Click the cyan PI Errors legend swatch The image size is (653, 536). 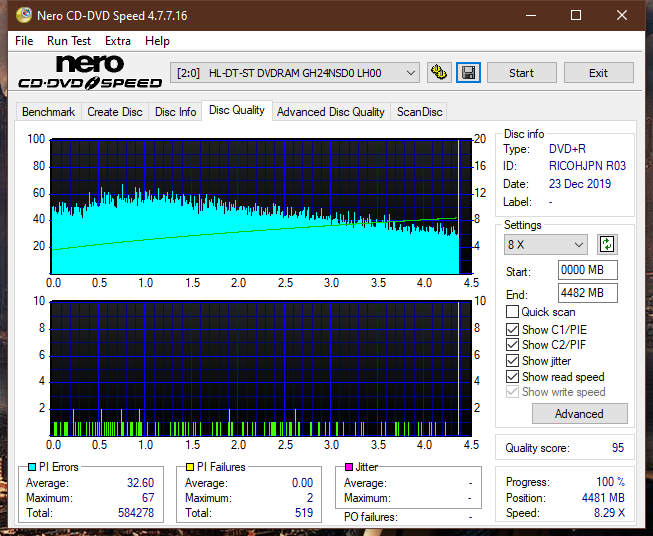[32, 467]
